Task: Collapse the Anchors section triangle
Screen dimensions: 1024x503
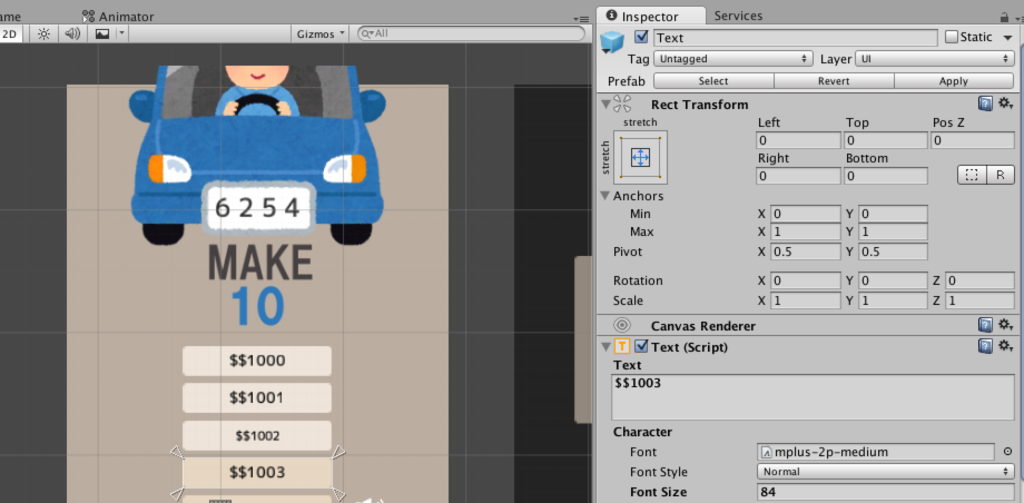Action: (x=605, y=196)
